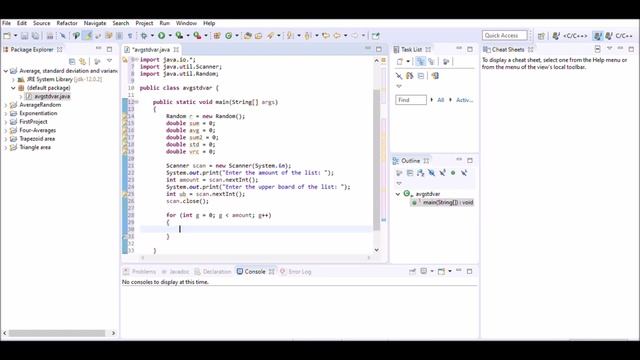This screenshot has width=640, height=360.
Task: Open the File menu
Action: tap(7, 23)
